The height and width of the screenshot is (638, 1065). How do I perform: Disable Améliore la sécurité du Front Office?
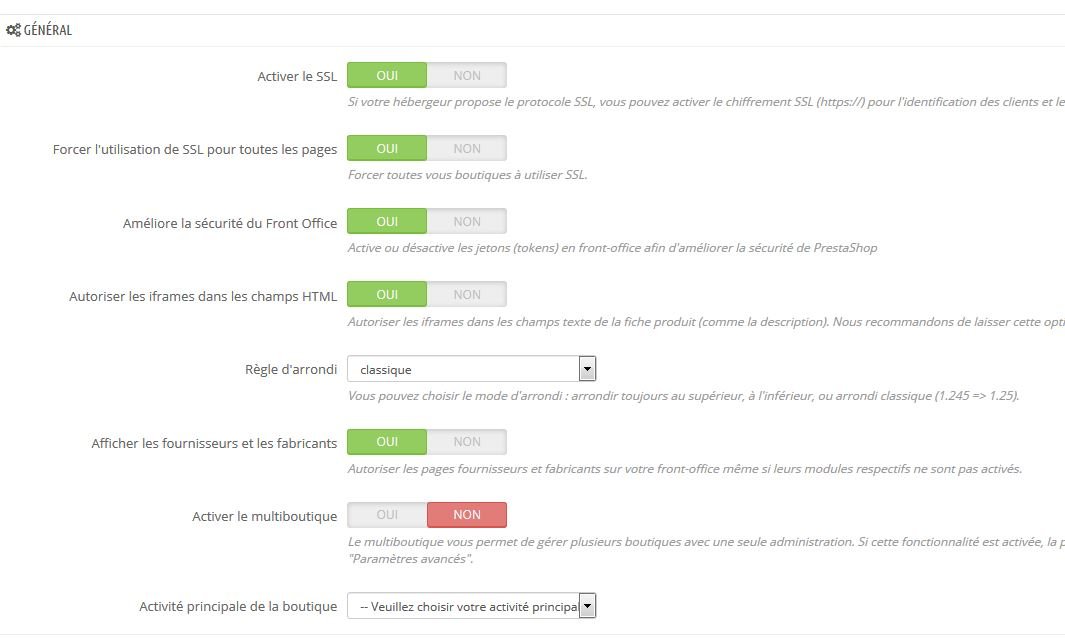(x=467, y=221)
